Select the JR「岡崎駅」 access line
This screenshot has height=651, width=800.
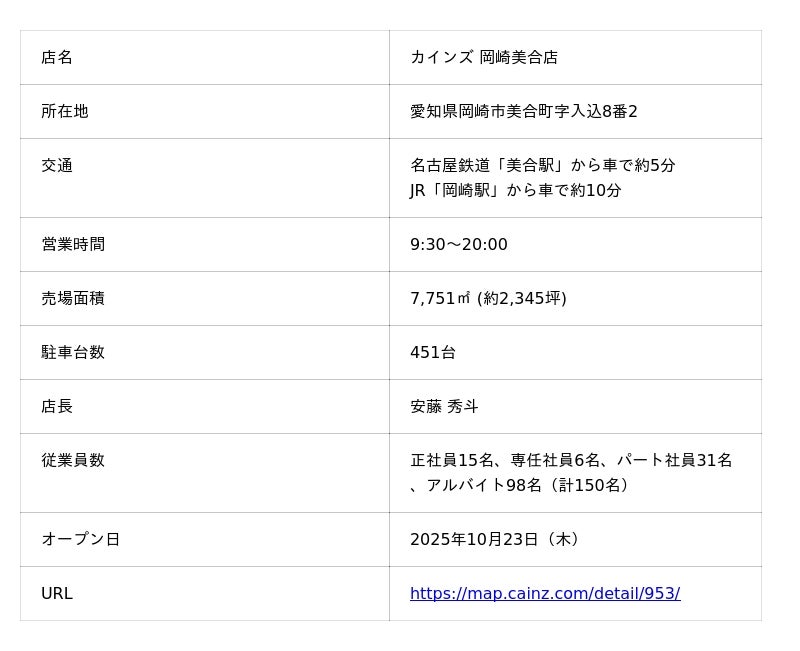[x=515, y=190]
